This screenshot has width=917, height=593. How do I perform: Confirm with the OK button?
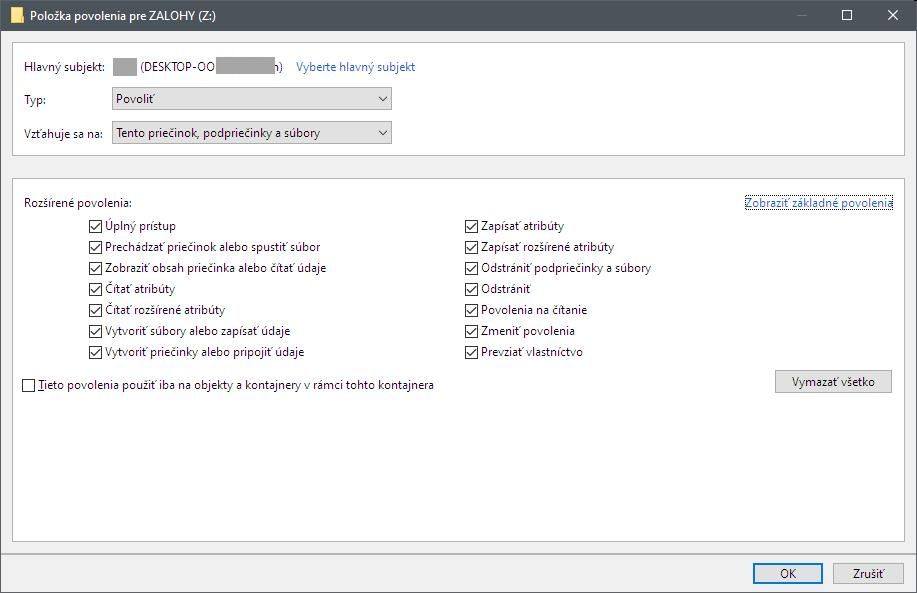[788, 574]
